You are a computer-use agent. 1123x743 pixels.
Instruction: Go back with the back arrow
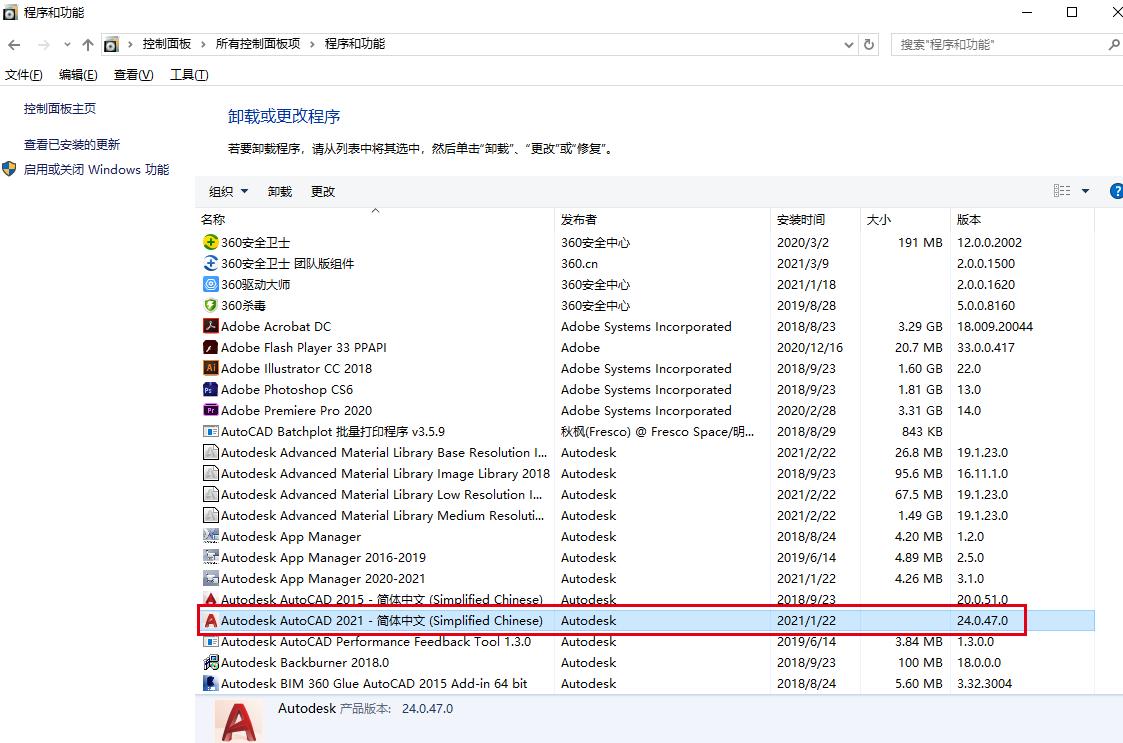tap(14, 44)
